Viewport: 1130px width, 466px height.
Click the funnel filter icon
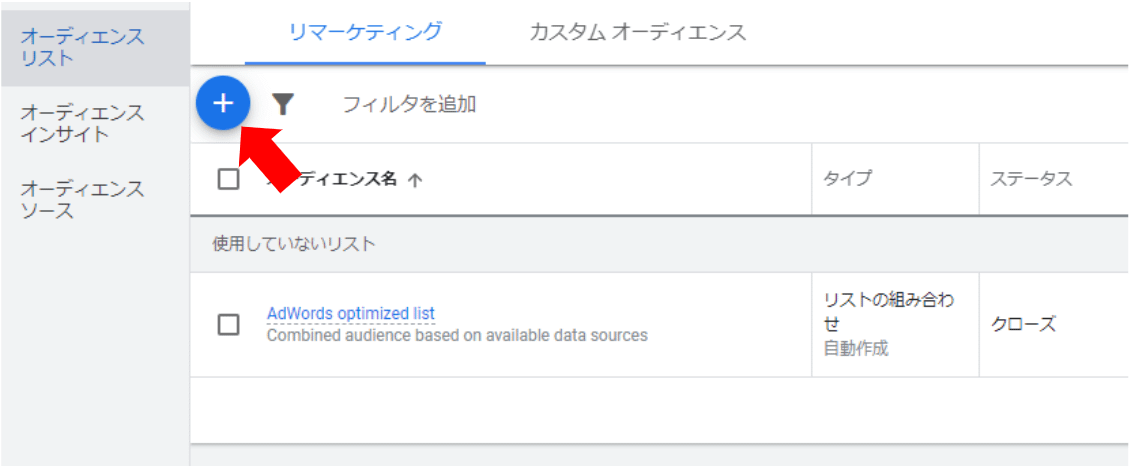[x=284, y=104]
